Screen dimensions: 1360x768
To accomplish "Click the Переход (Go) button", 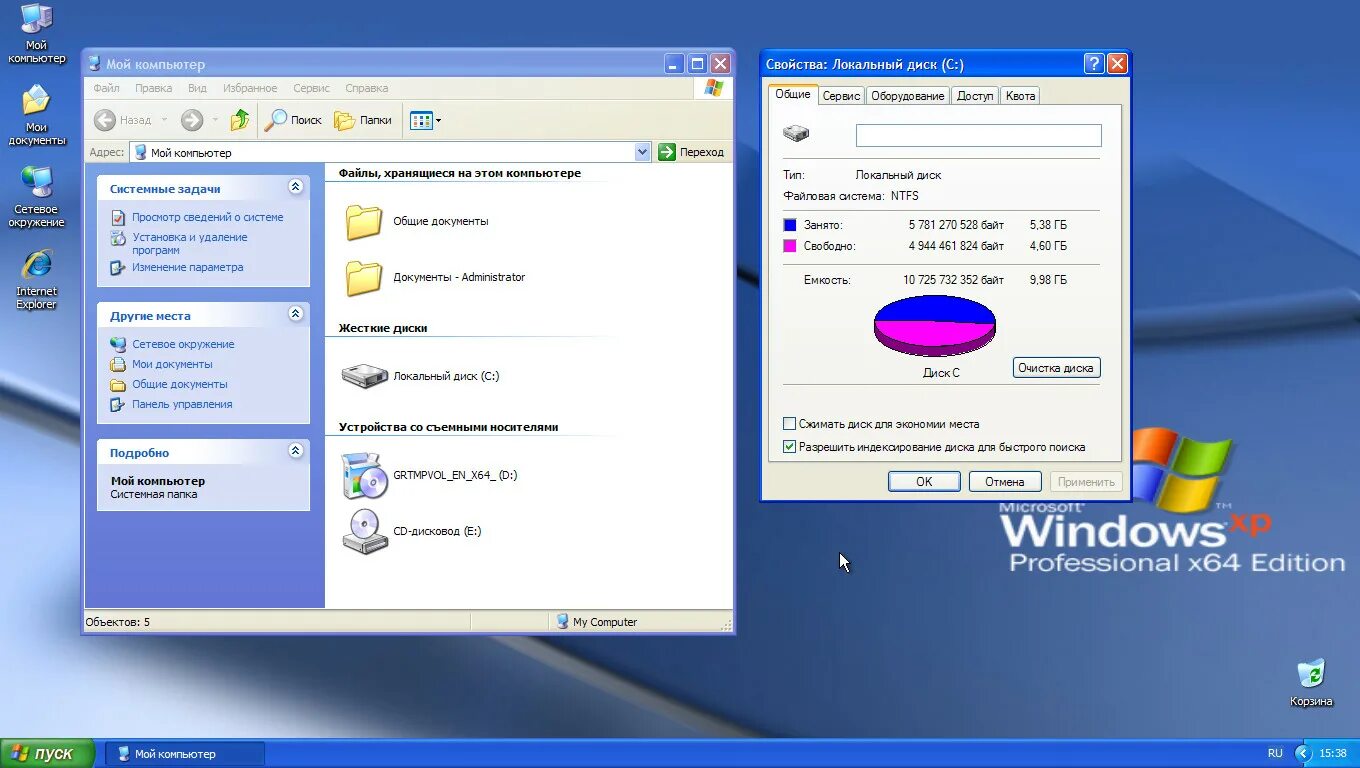I will pos(690,152).
